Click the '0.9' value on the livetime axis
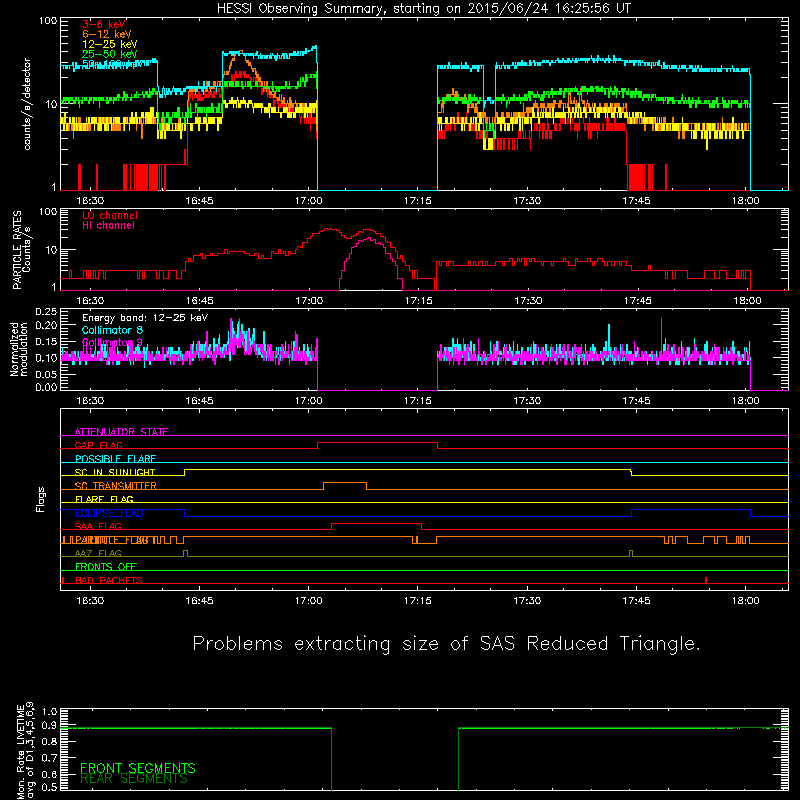Viewport: 800px width, 800px height. [49, 726]
